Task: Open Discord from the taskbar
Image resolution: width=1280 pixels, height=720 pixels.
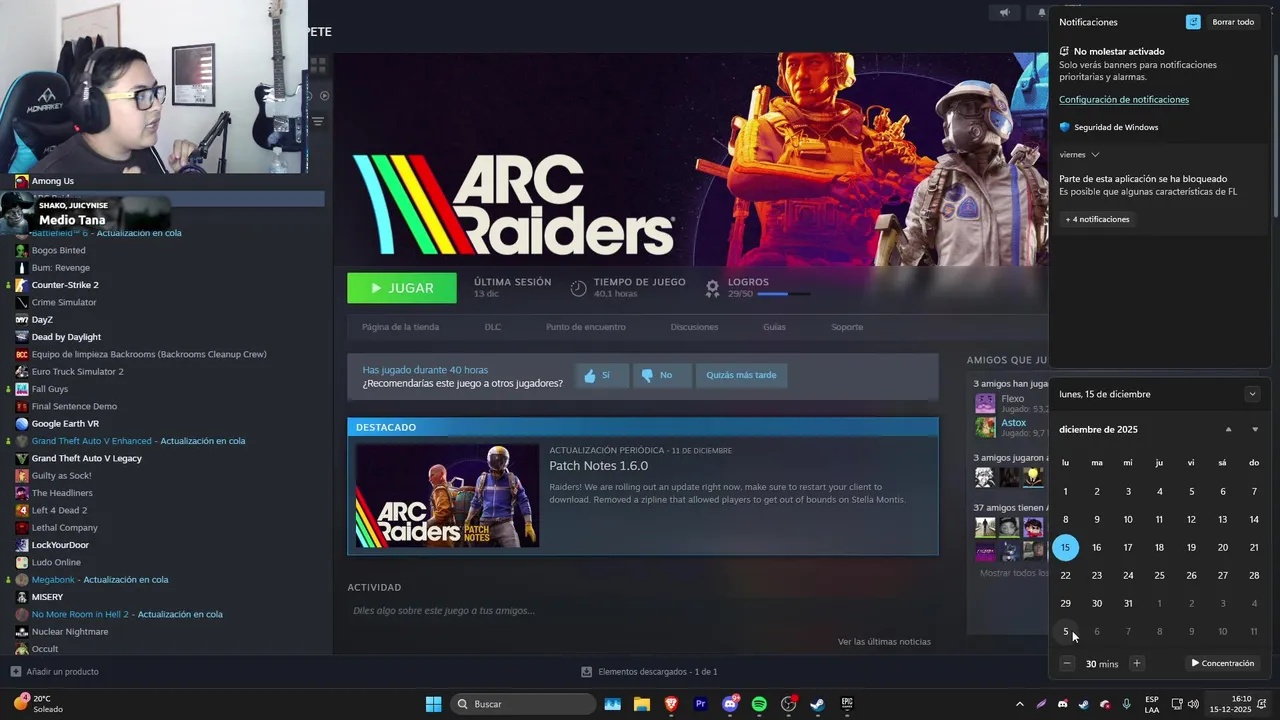Action: pos(730,704)
